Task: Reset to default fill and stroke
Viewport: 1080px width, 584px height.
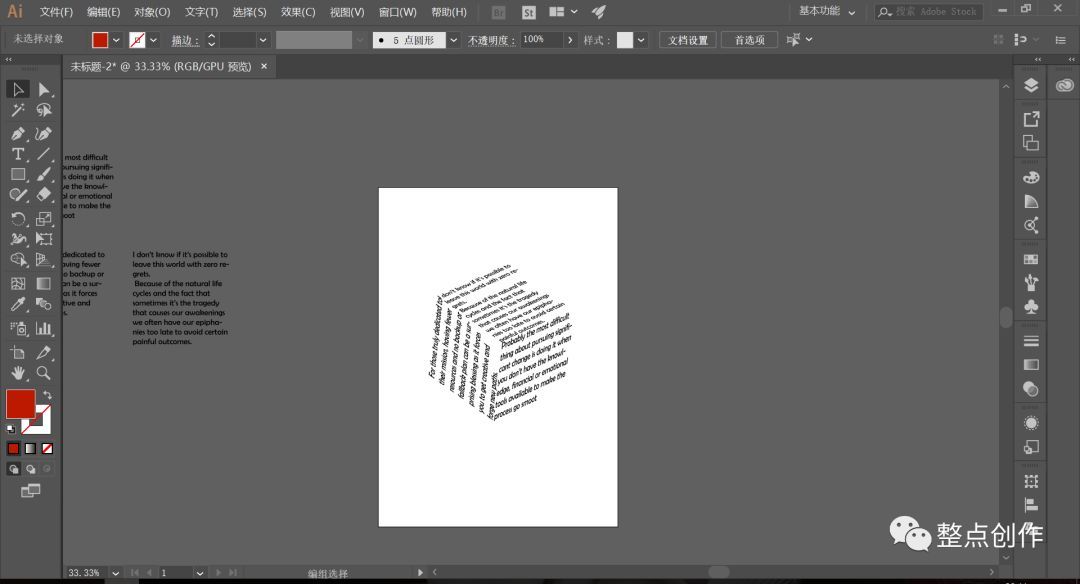Action: (11, 429)
